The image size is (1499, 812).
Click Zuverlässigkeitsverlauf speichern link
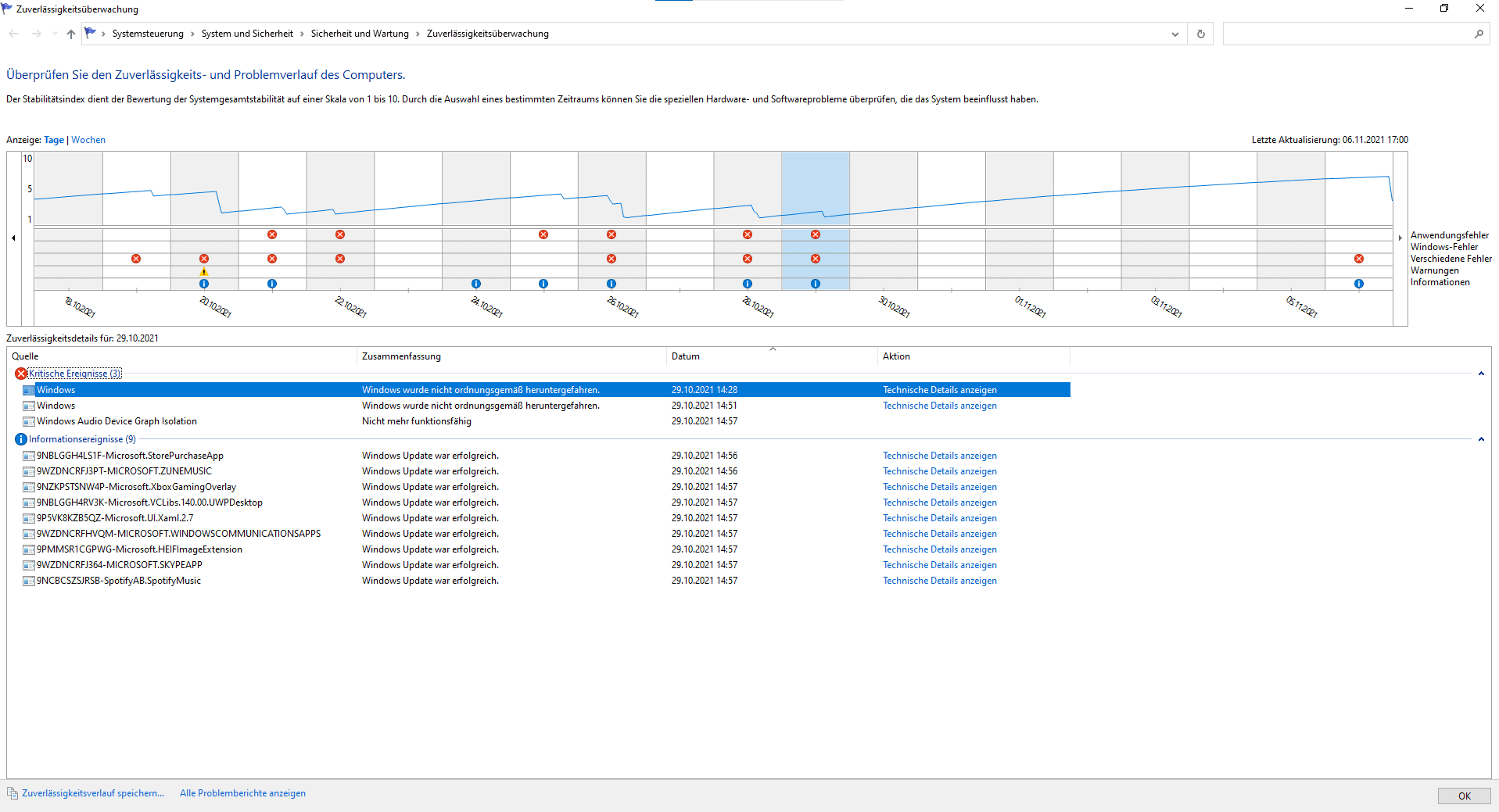[x=93, y=793]
